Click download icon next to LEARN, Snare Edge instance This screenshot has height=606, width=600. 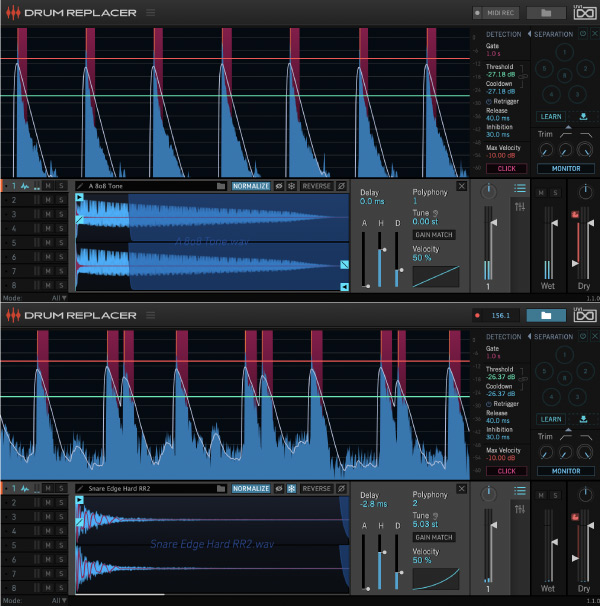point(583,419)
